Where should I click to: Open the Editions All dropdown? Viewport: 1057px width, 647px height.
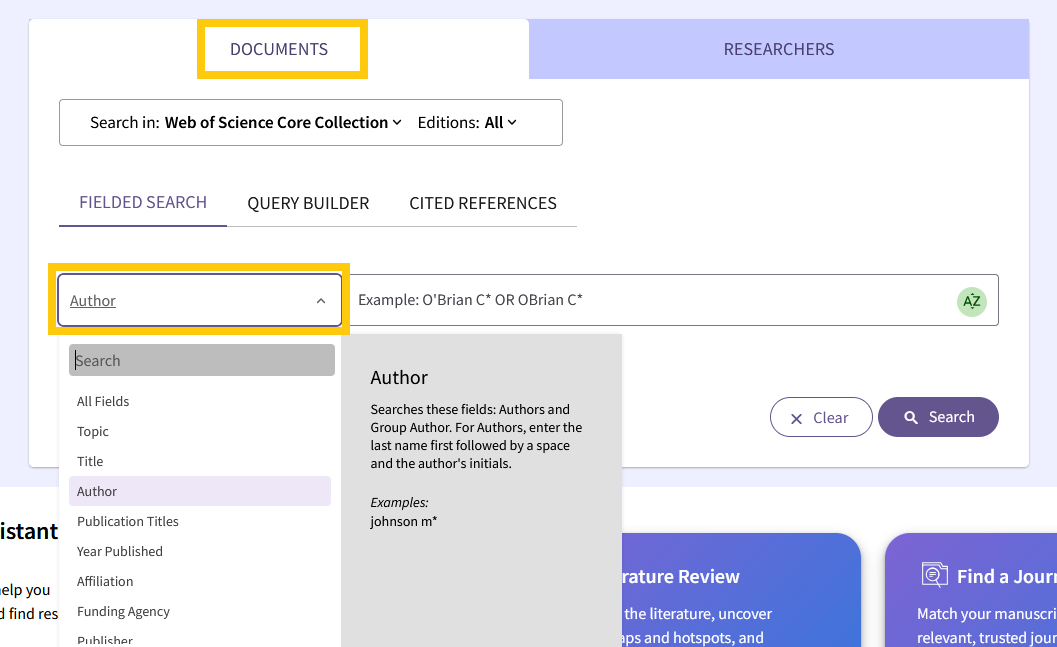tap(500, 123)
